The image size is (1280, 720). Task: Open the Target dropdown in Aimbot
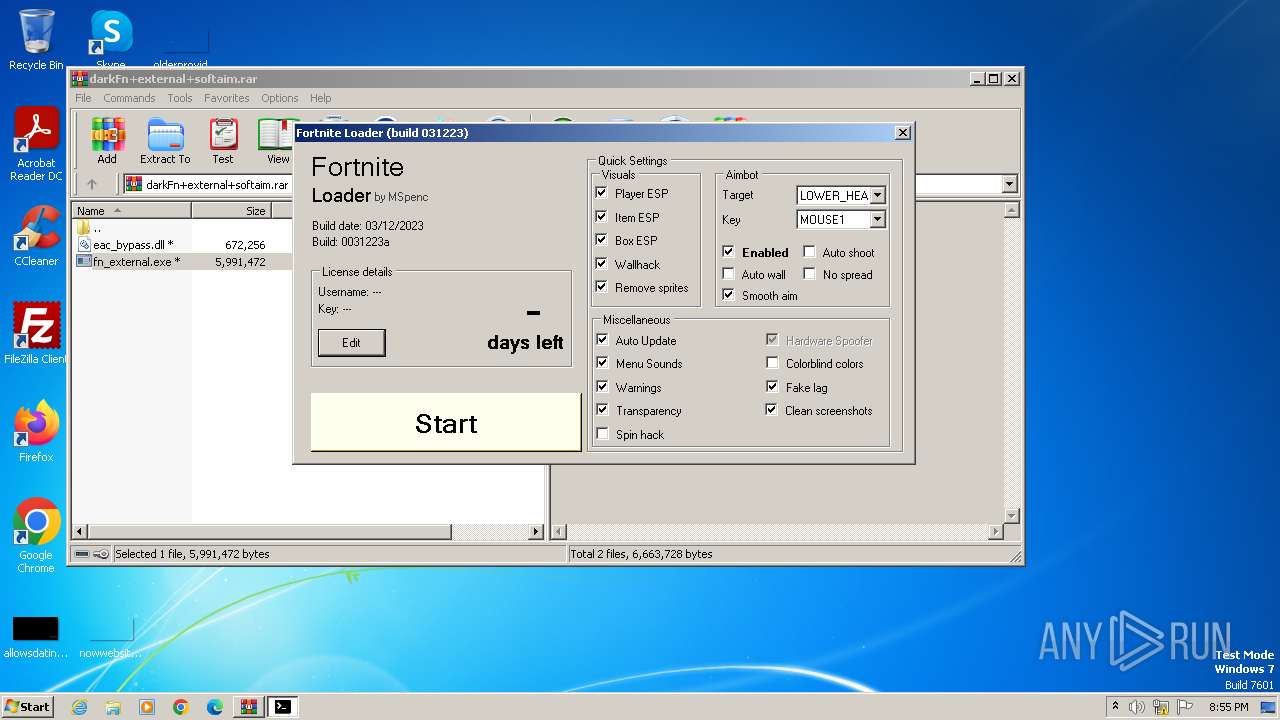(x=877, y=196)
